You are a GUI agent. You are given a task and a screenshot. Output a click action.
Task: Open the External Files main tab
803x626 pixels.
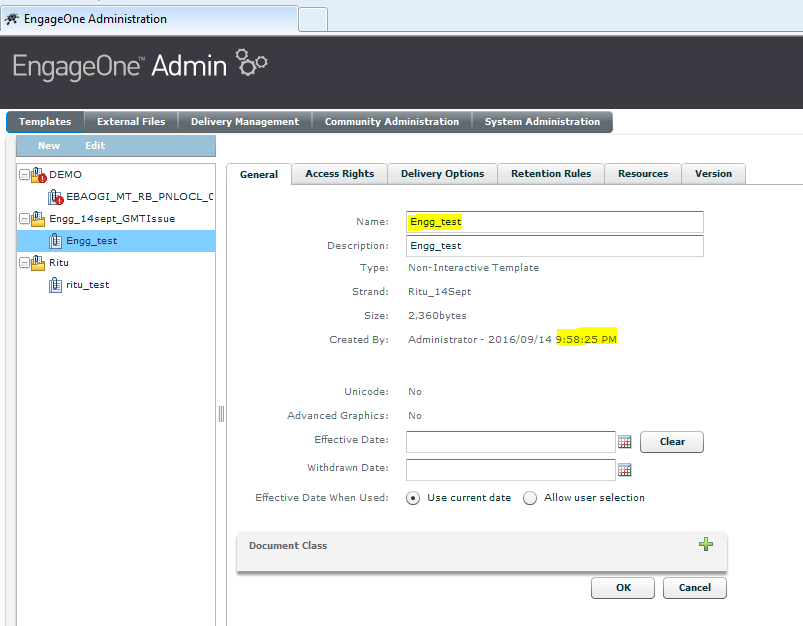click(131, 122)
